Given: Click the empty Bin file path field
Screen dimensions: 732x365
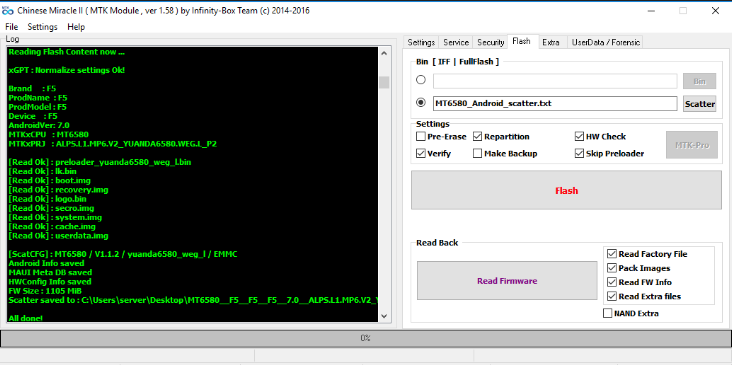Looking at the screenshot, I should (555, 81).
